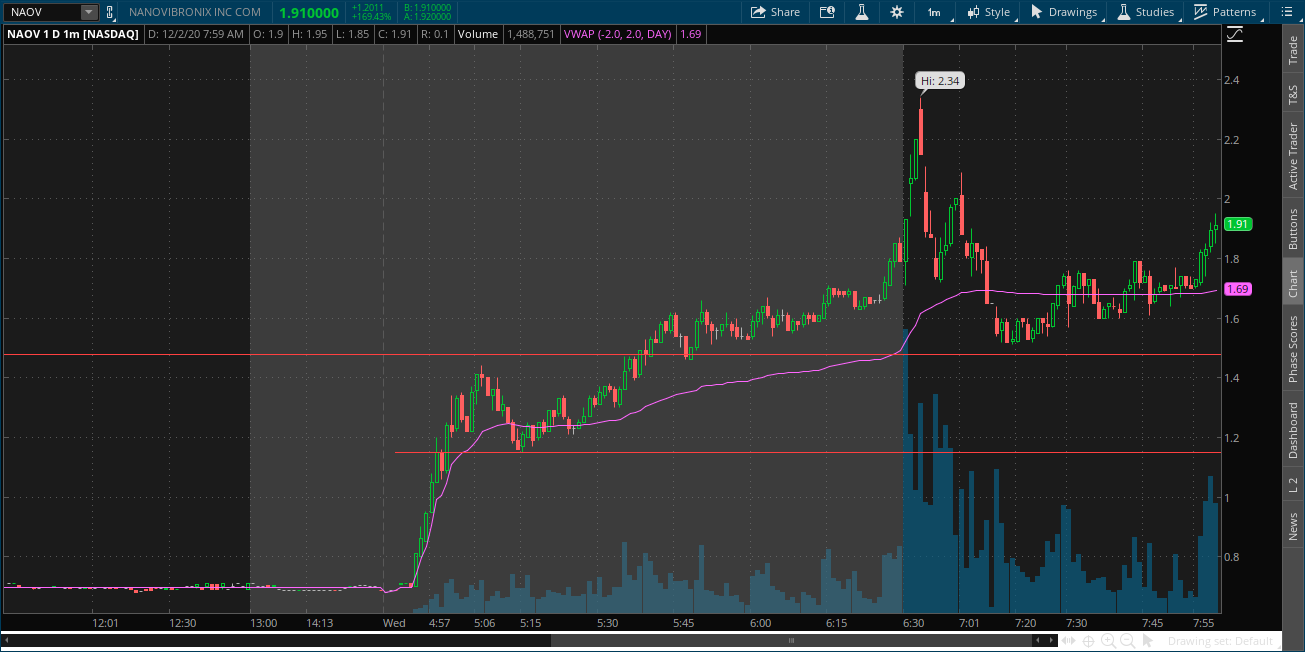Click the 2.4 price axis label

tap(1233, 80)
